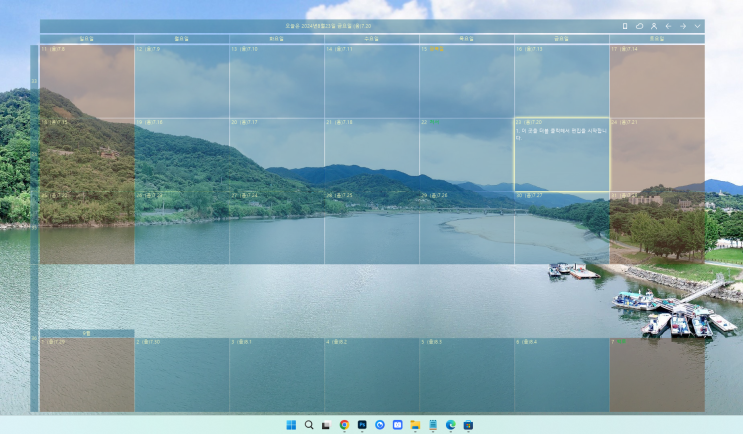Viewport: 743px width, 434px height.
Task: Select the September 5 cell
Action: 467,375
